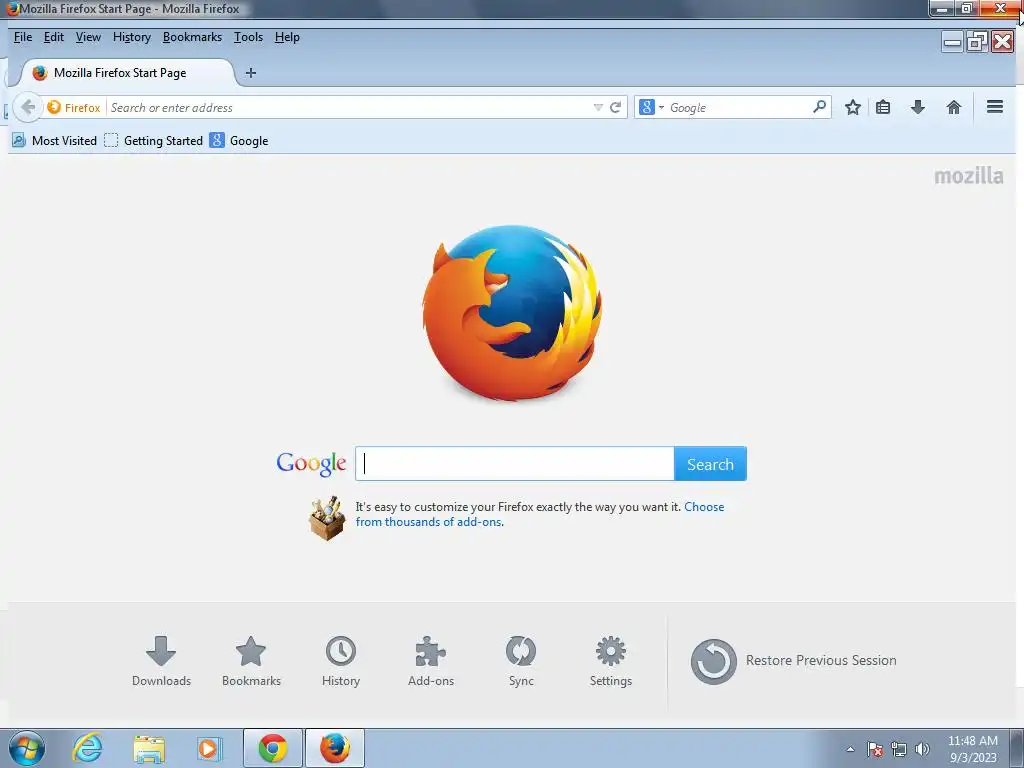
Task: Open the Windows Start menu
Action: pyautogui.click(x=27, y=748)
